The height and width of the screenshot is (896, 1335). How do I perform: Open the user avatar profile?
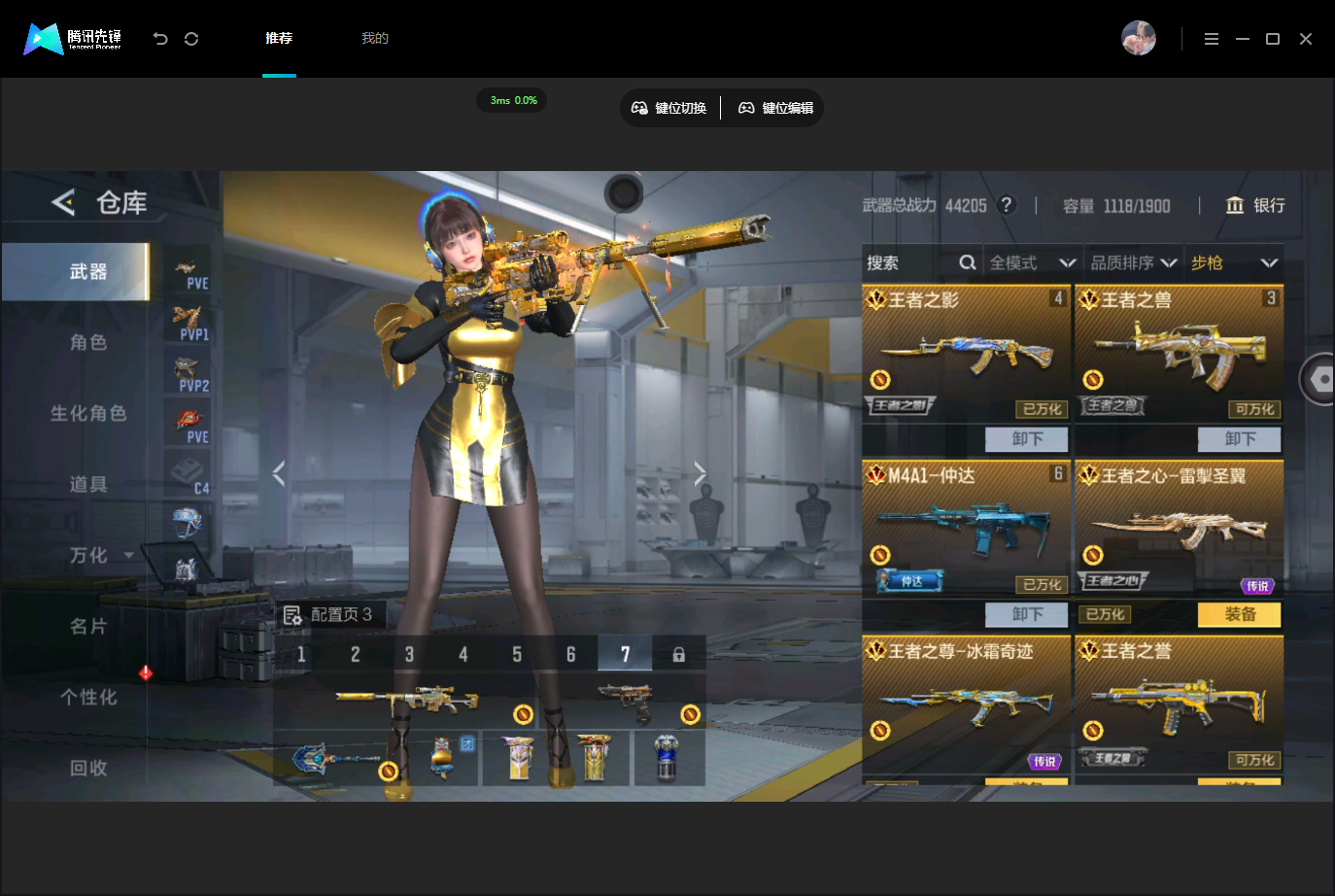click(x=1139, y=38)
